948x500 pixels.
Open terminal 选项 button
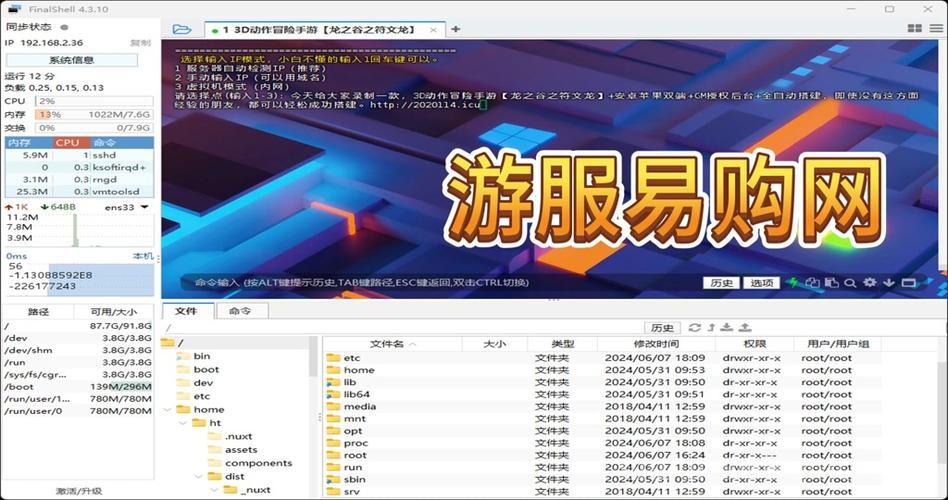click(x=761, y=283)
